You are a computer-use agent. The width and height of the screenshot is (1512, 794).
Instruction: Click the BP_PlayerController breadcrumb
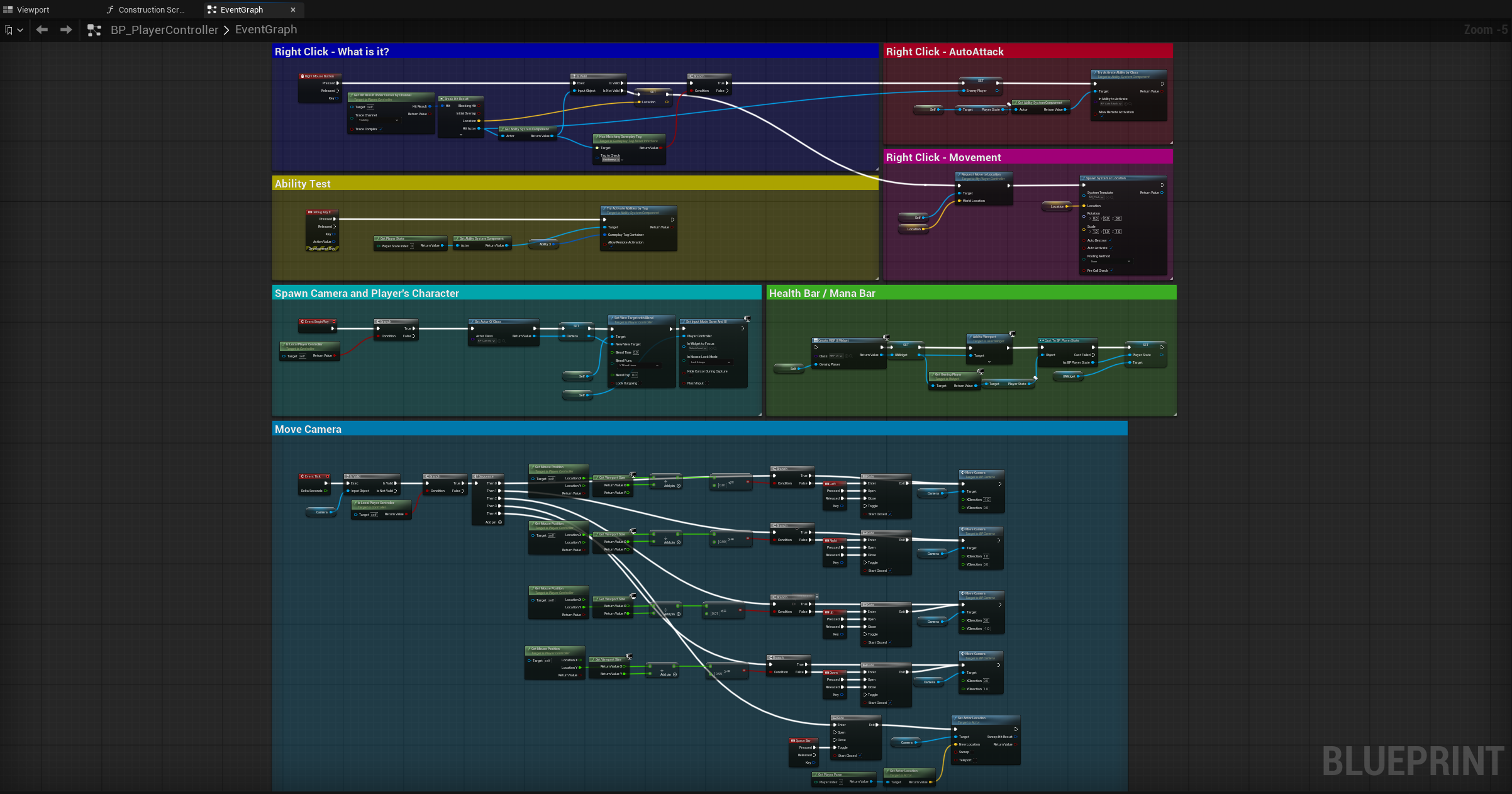tap(164, 30)
